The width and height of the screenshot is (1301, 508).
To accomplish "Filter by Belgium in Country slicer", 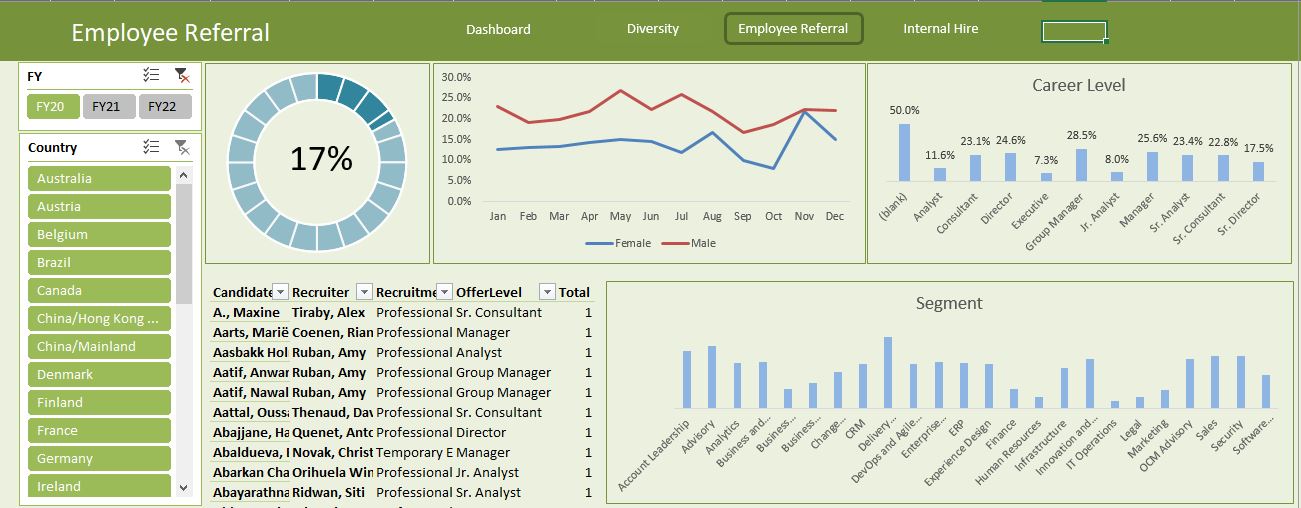I will point(99,234).
